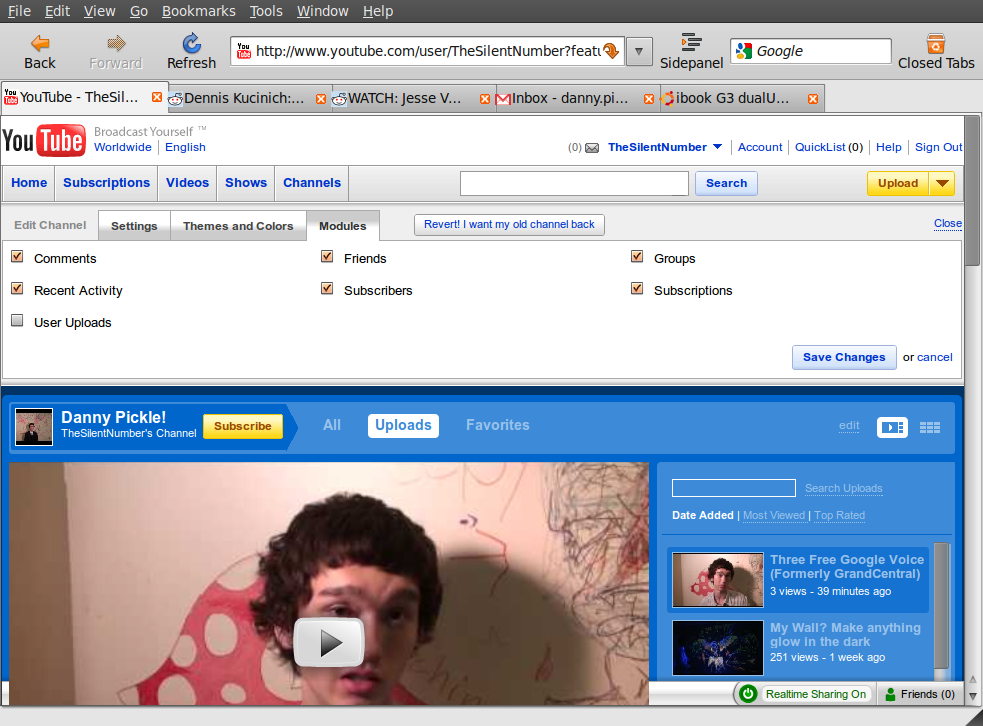
Task: Click the YouTube Search button
Action: click(726, 184)
